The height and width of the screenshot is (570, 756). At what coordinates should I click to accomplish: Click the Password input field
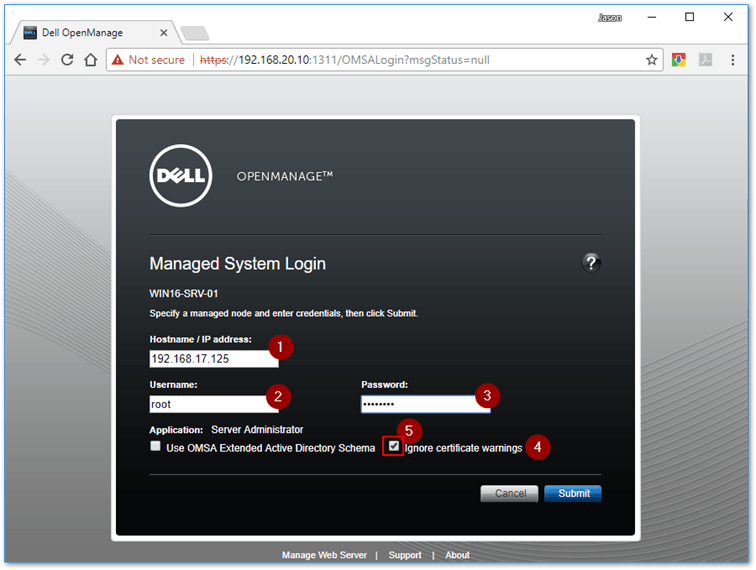[x=425, y=404]
